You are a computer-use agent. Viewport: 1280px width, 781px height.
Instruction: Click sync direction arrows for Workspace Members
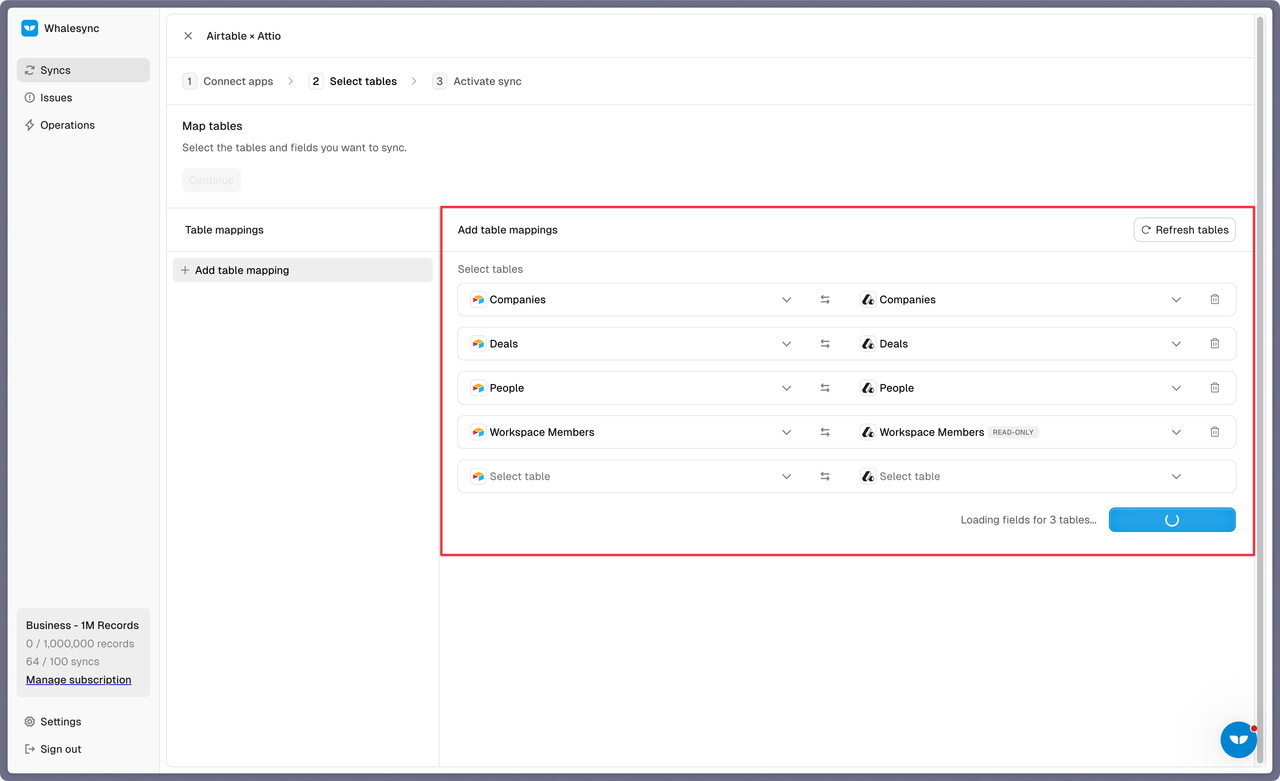click(x=825, y=432)
